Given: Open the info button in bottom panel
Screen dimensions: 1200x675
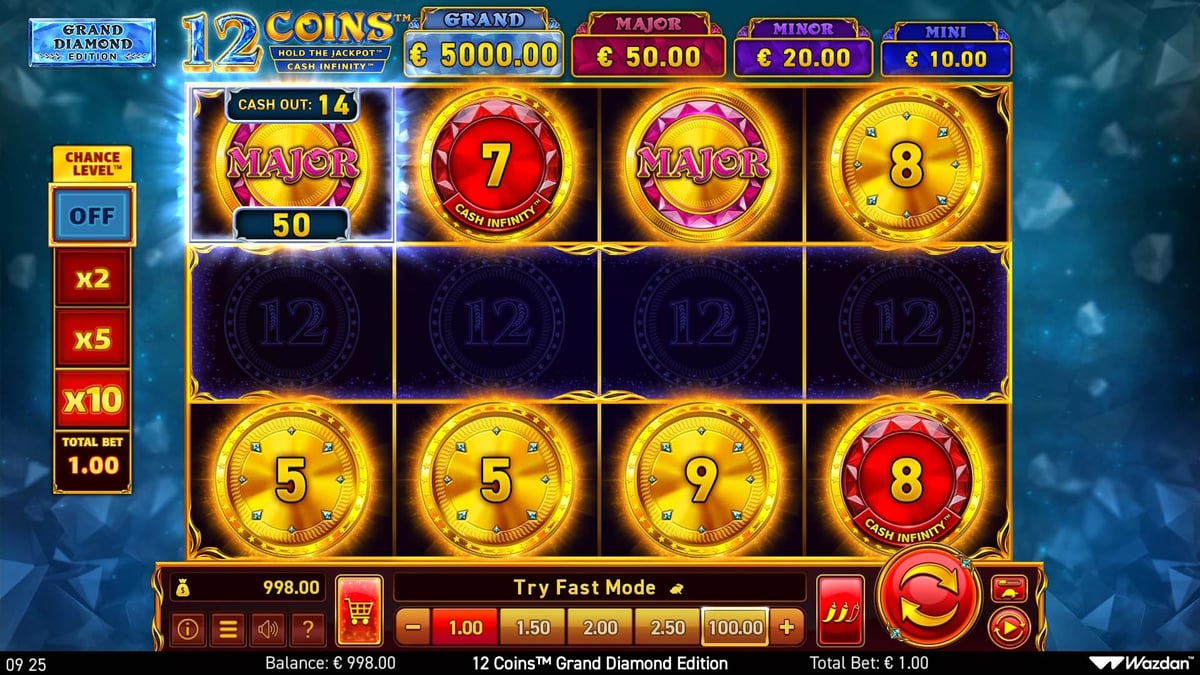Looking at the screenshot, I should point(188,629).
